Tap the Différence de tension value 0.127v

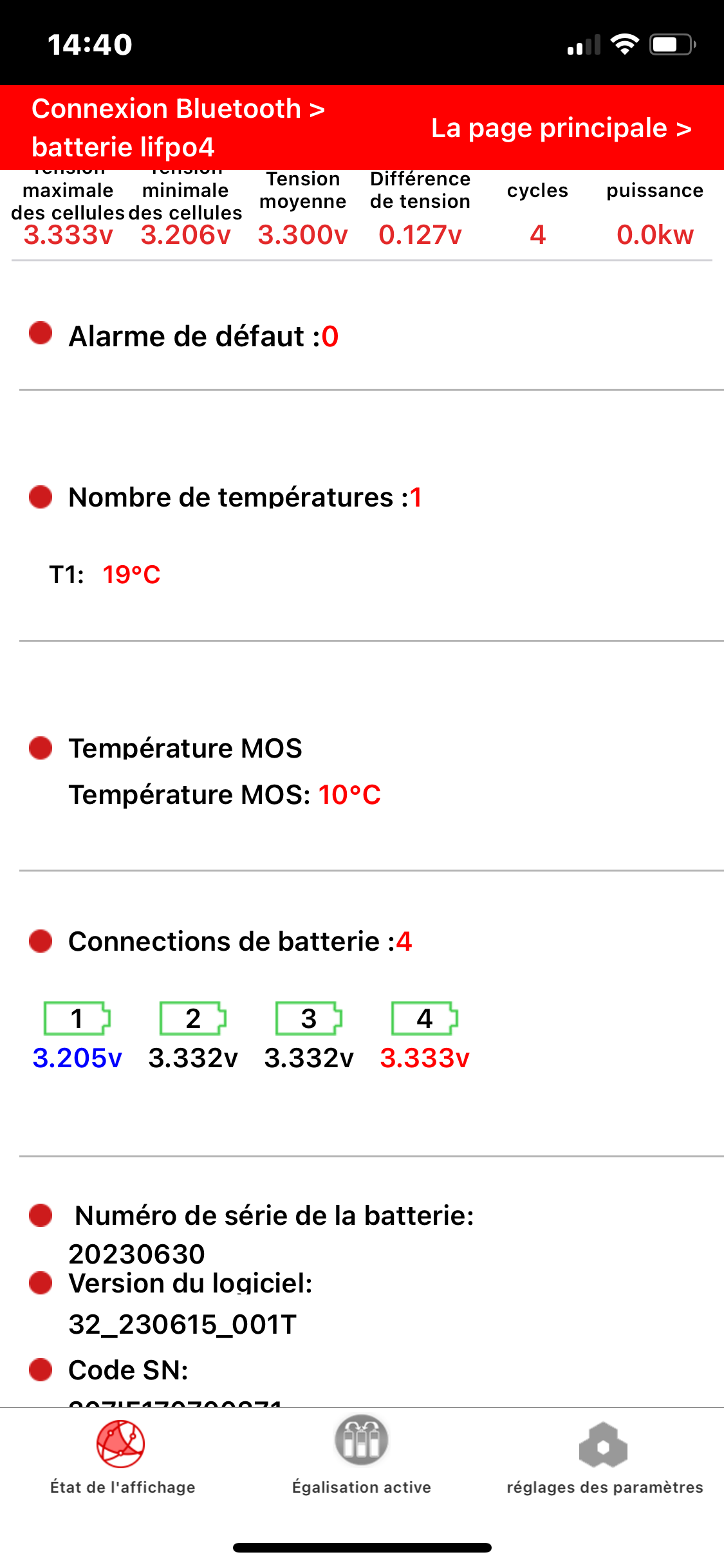point(420,234)
